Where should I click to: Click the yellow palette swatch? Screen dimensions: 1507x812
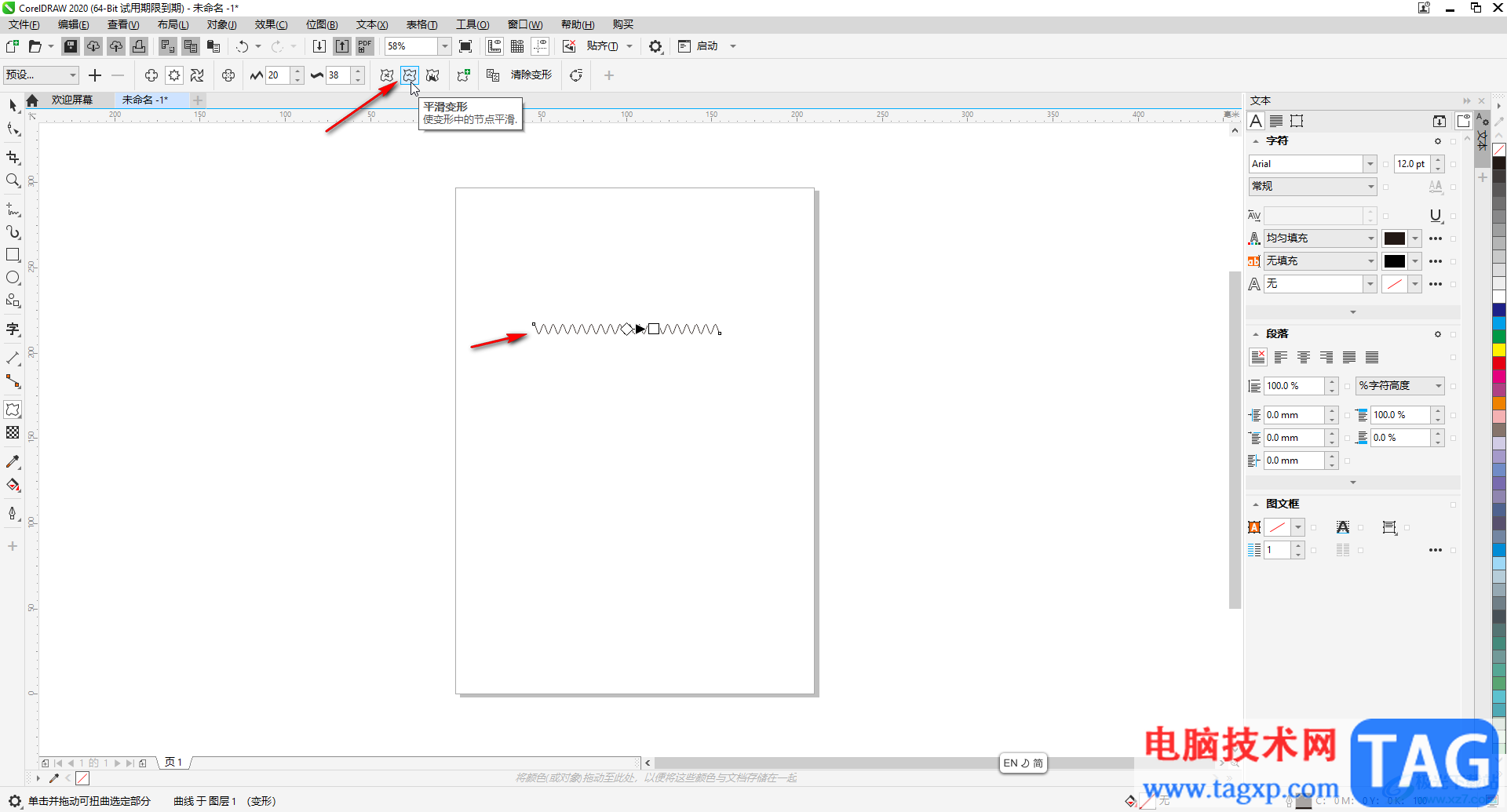[1499, 350]
